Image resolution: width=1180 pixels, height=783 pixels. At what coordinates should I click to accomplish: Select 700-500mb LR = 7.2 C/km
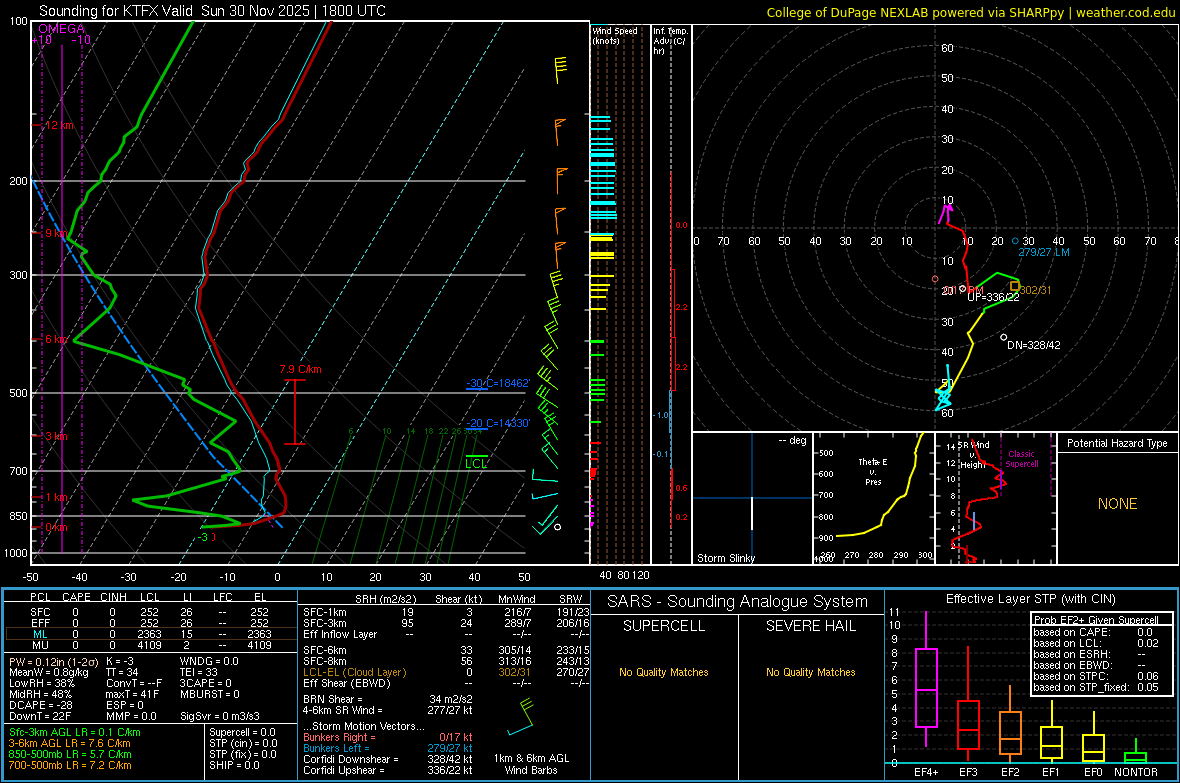pos(70,765)
